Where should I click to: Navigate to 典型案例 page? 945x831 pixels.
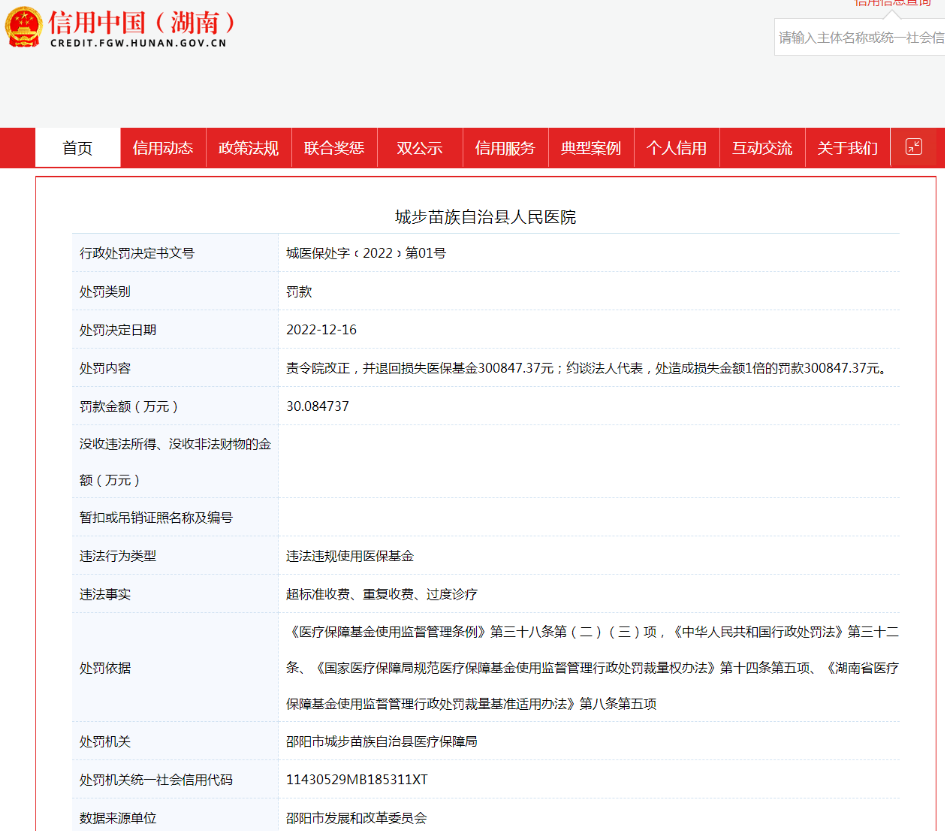tap(590, 148)
